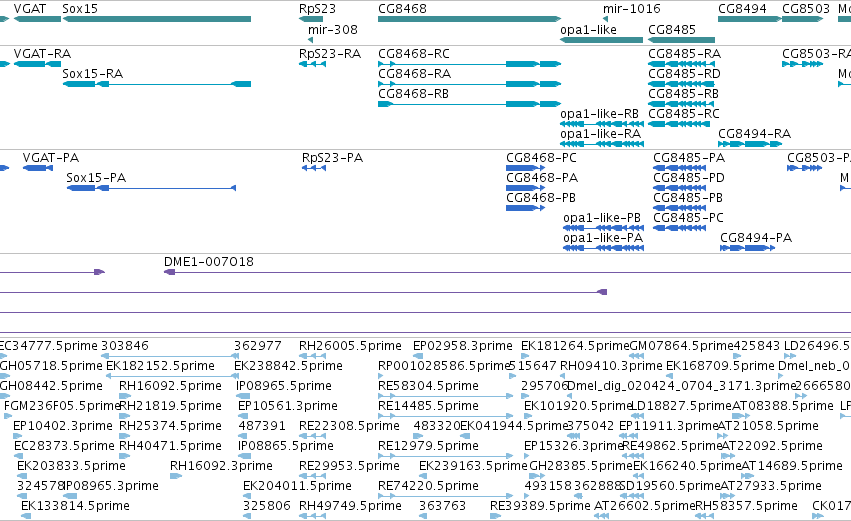Click the CG8485-PA protein label
The height and width of the screenshot is (521, 851).
pyautogui.click(x=689, y=157)
